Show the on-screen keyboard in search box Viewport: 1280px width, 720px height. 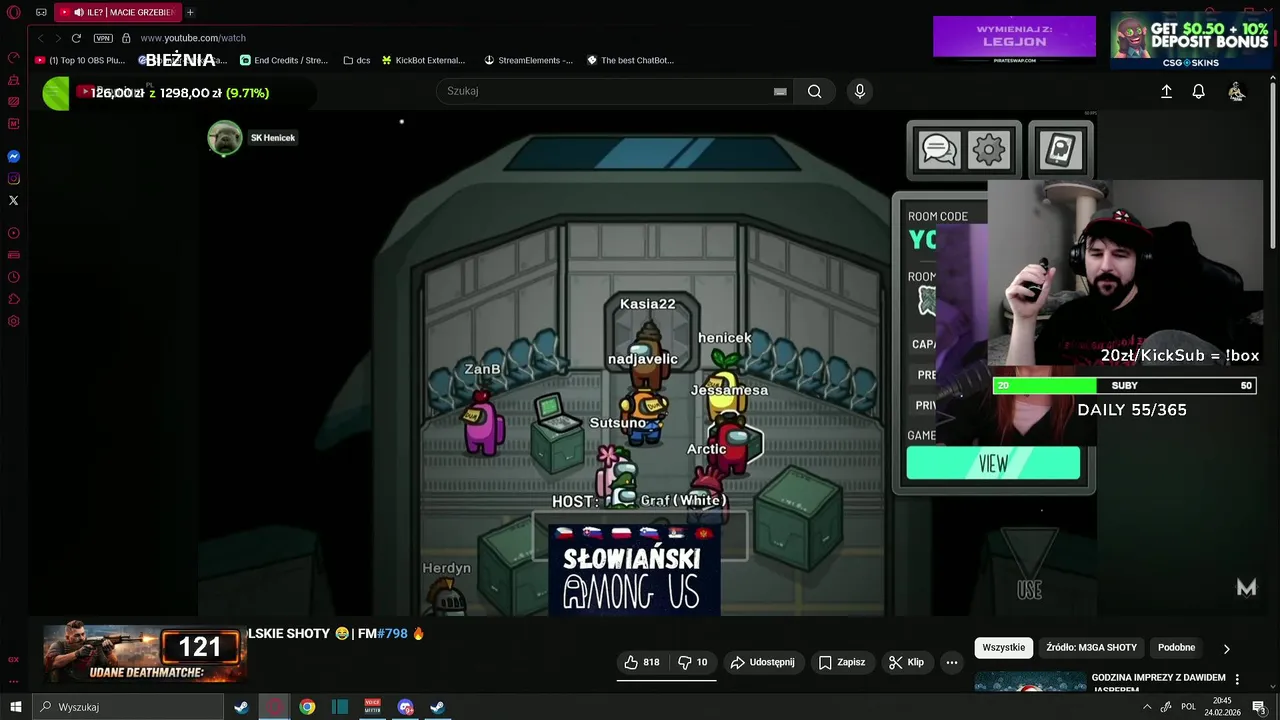point(780,91)
